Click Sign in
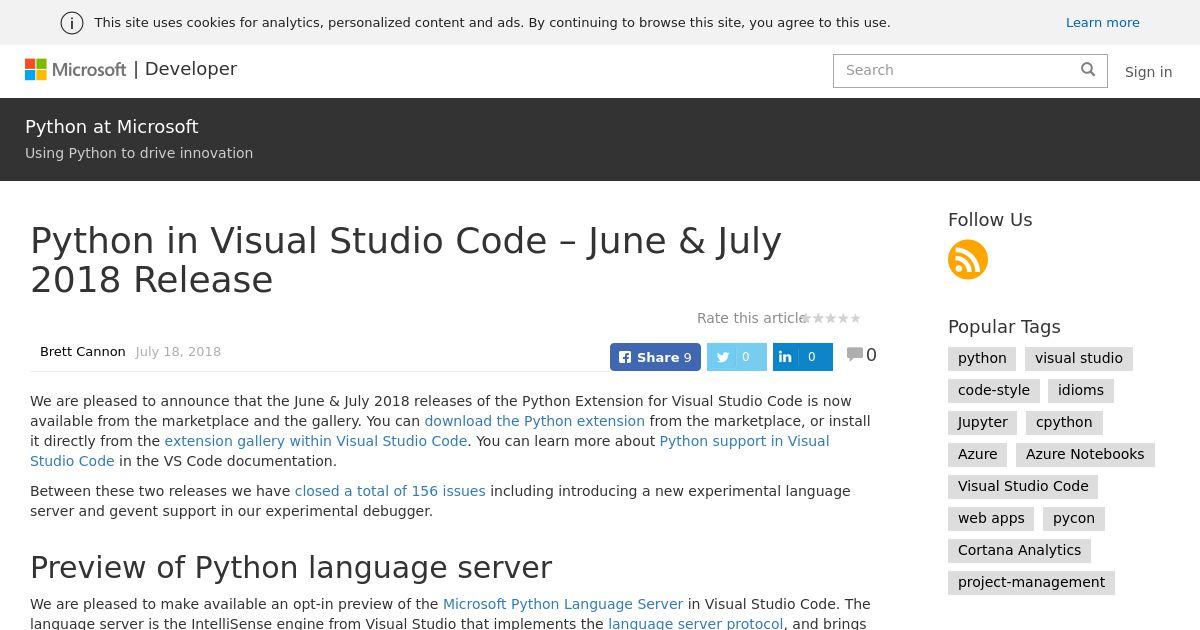The width and height of the screenshot is (1200, 630). [x=1148, y=72]
